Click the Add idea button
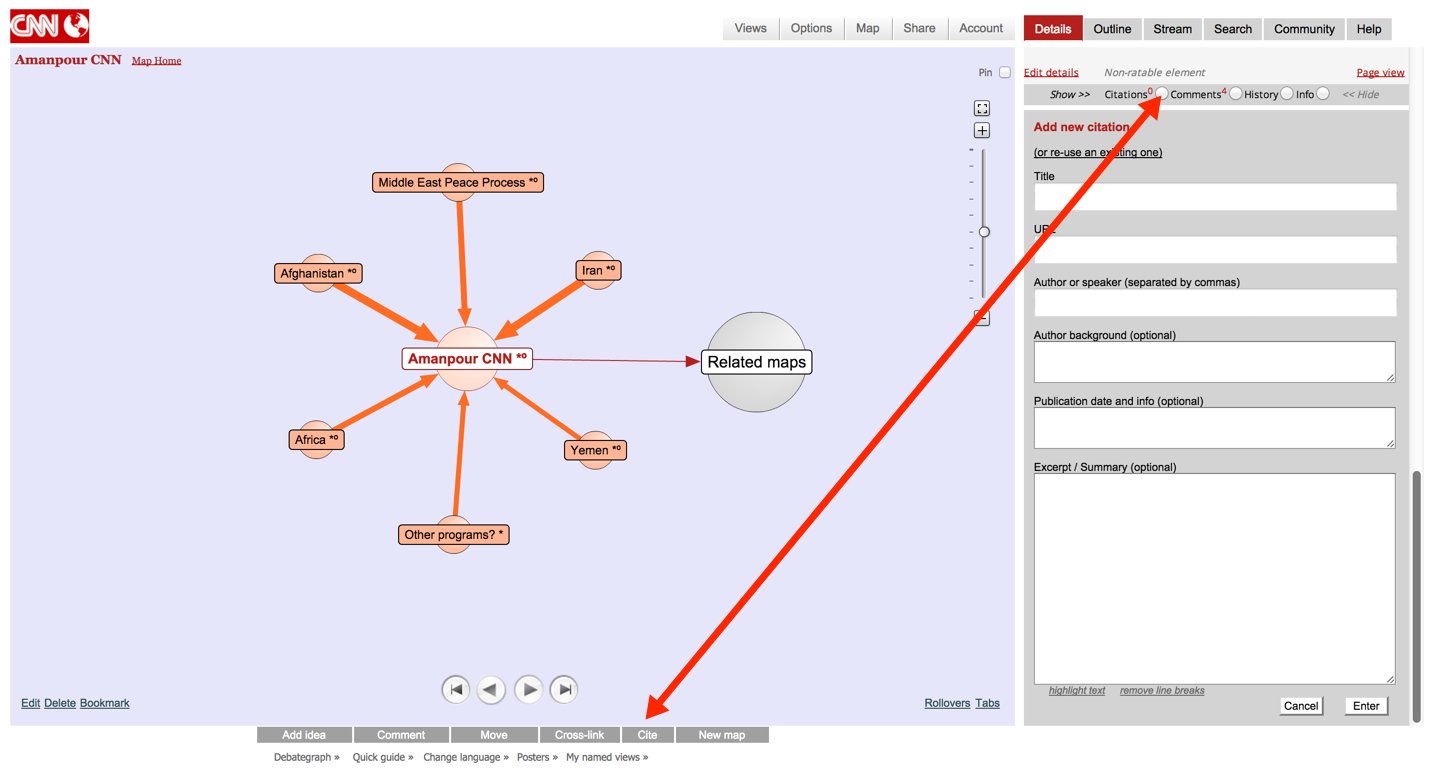Screen dimensions: 1431x770 point(304,735)
